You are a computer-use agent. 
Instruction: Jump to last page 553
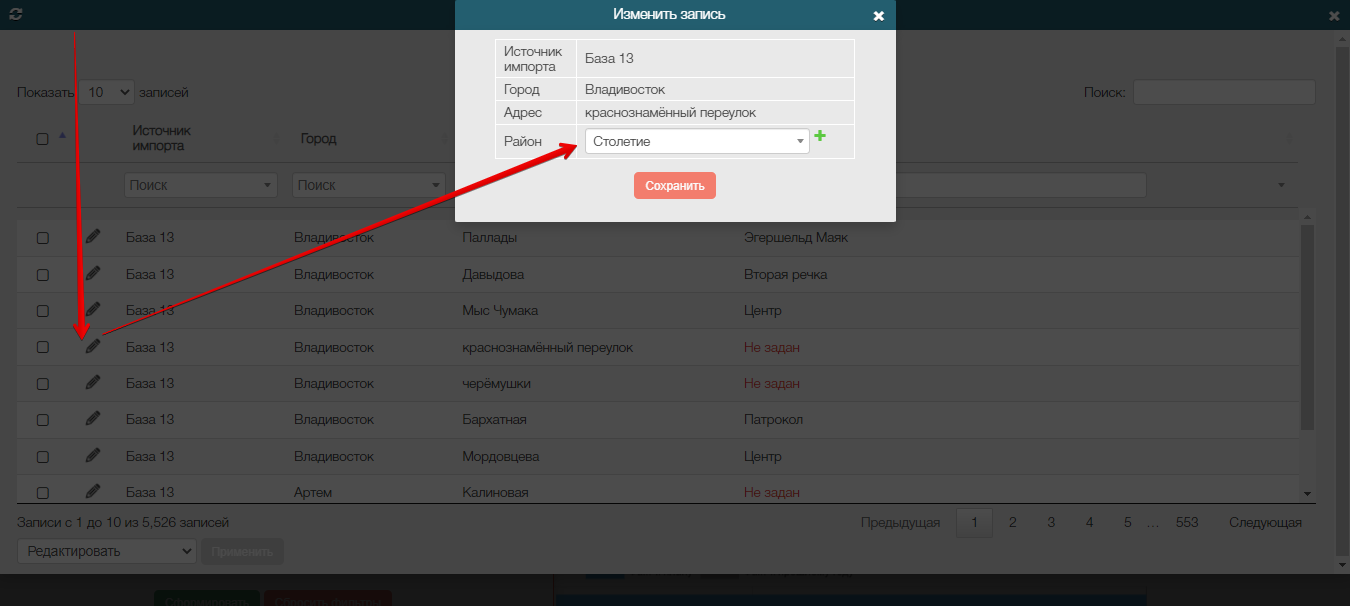[1187, 522]
